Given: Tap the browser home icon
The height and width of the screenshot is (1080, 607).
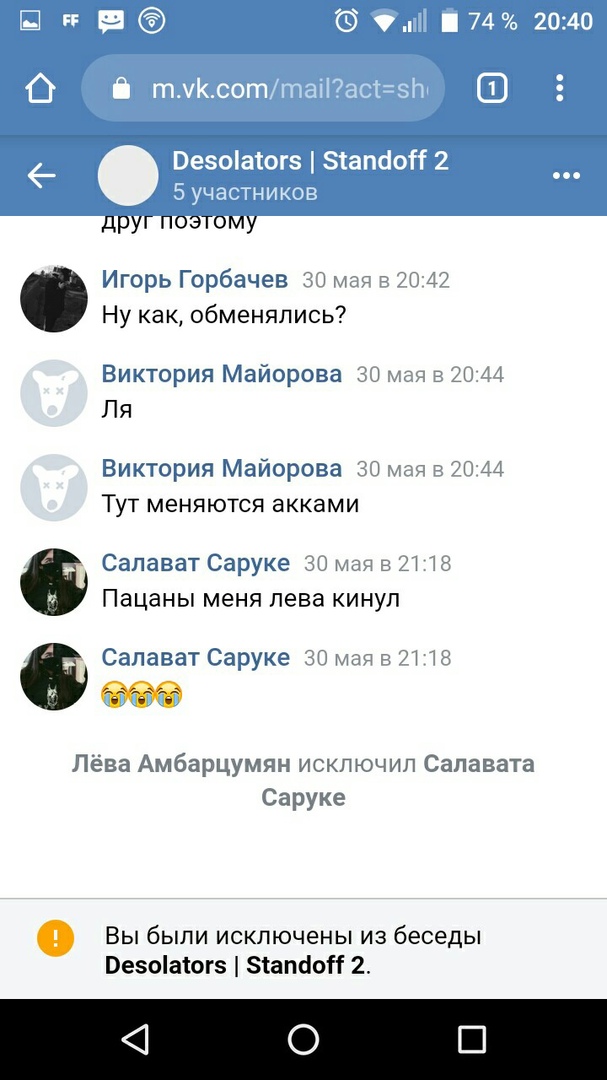Looking at the screenshot, I should pyautogui.click(x=40, y=89).
